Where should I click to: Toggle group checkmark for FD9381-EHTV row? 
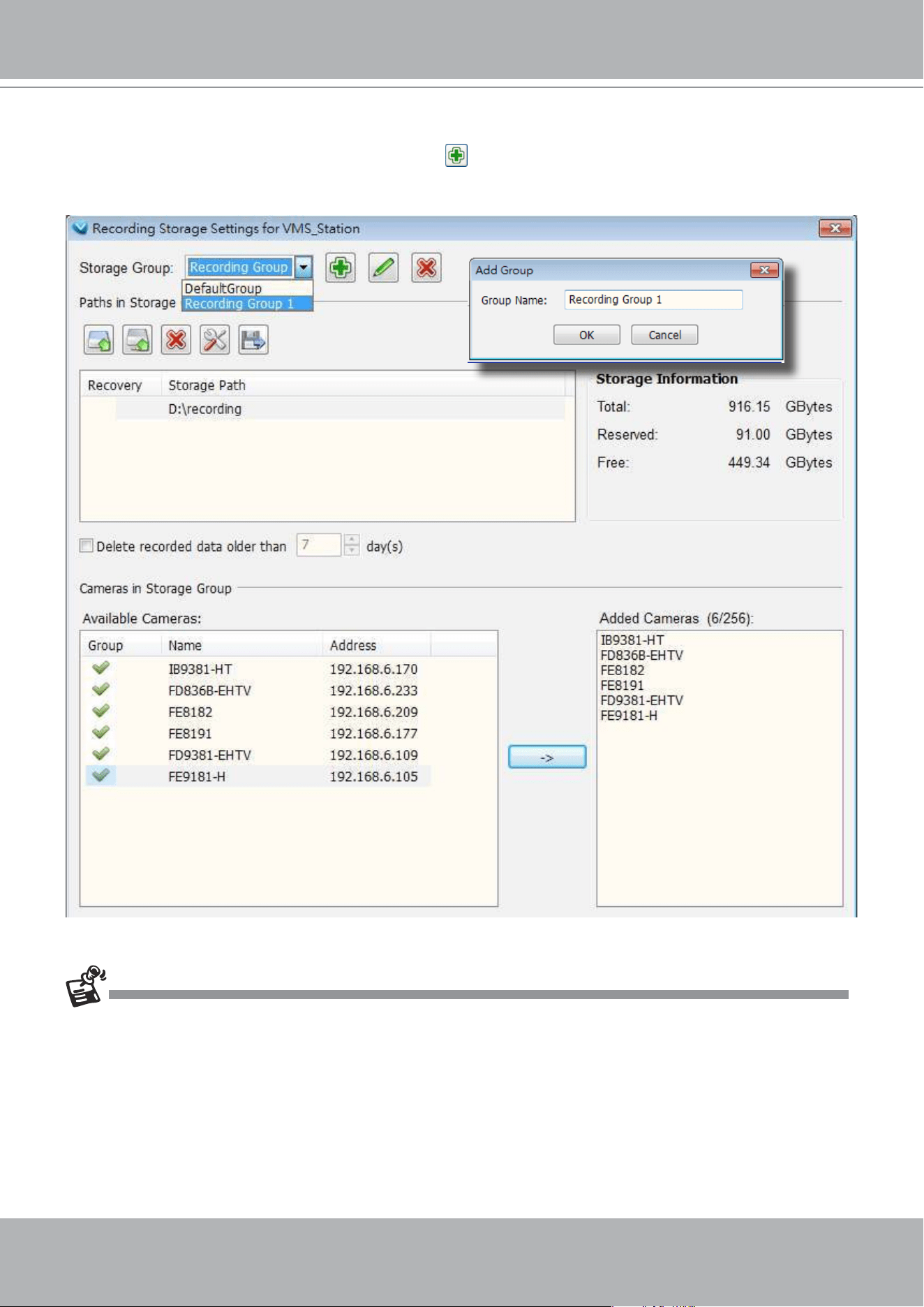pyautogui.click(x=101, y=754)
